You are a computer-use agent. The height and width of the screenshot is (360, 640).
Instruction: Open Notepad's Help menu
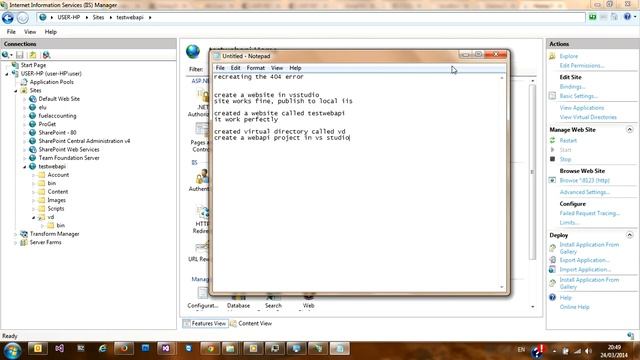pyautogui.click(x=295, y=68)
